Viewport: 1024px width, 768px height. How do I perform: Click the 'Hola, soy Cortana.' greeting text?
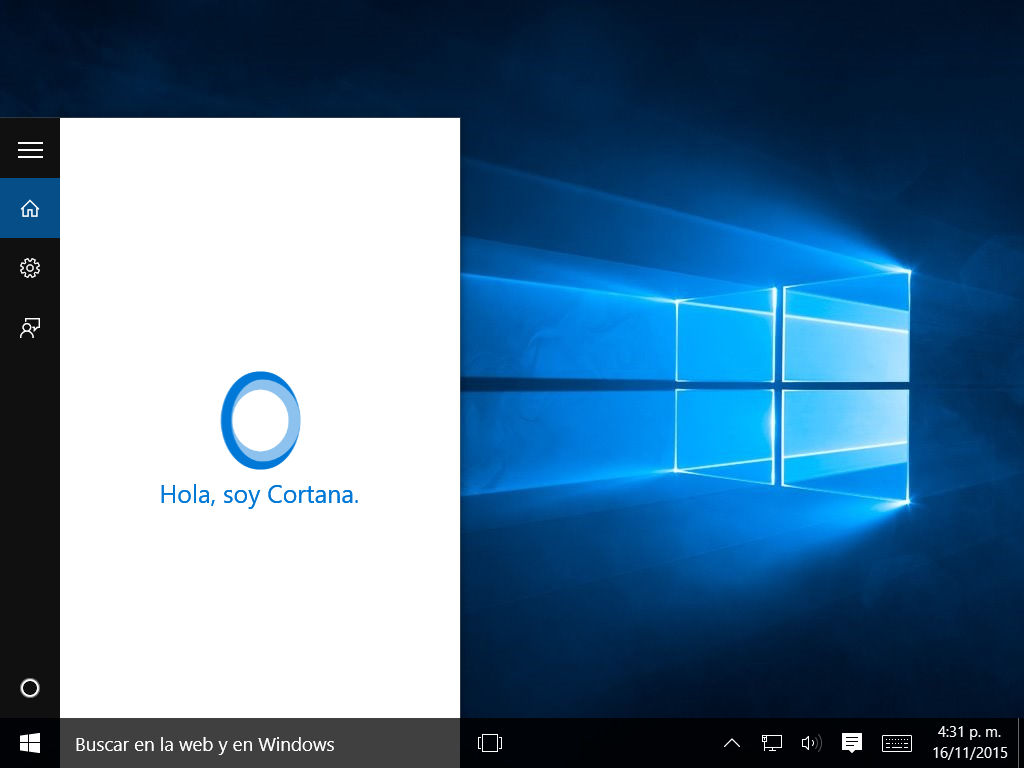pyautogui.click(x=259, y=494)
